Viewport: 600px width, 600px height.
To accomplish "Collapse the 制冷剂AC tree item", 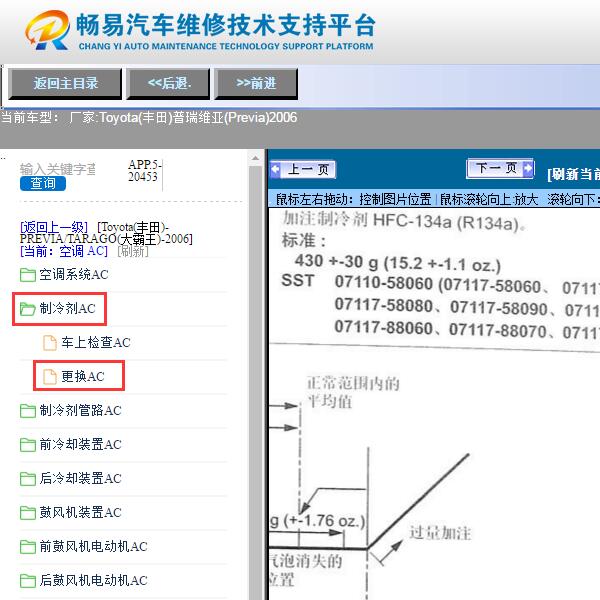I will coord(67,308).
